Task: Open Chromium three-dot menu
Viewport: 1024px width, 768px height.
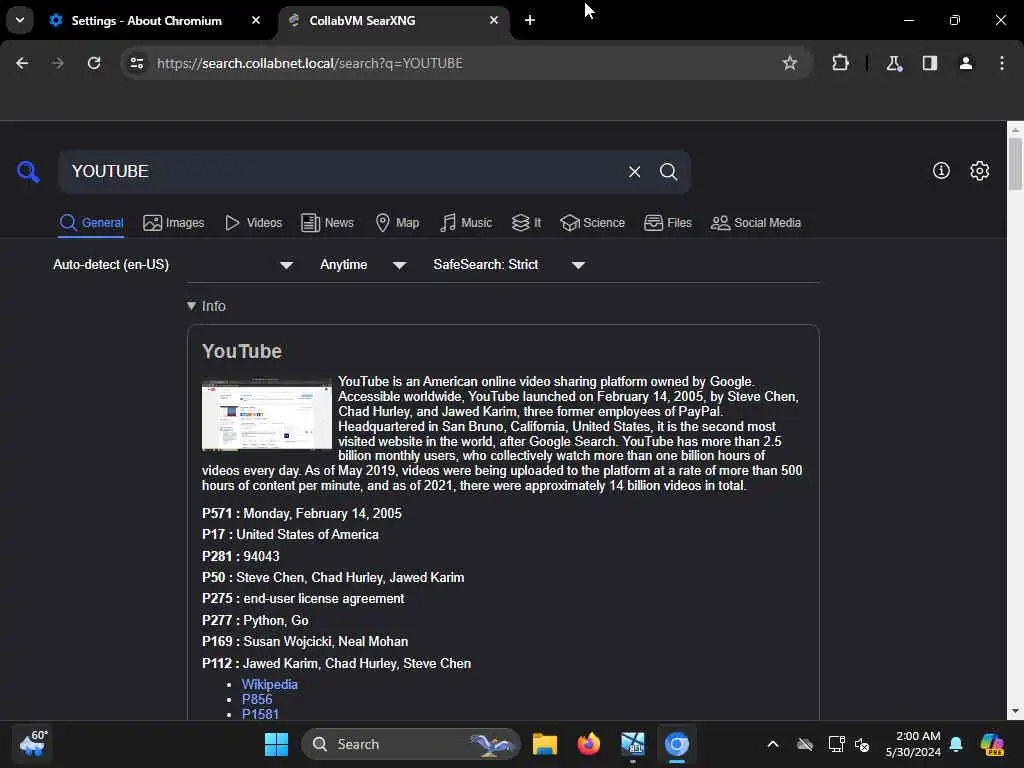Action: (x=1002, y=63)
